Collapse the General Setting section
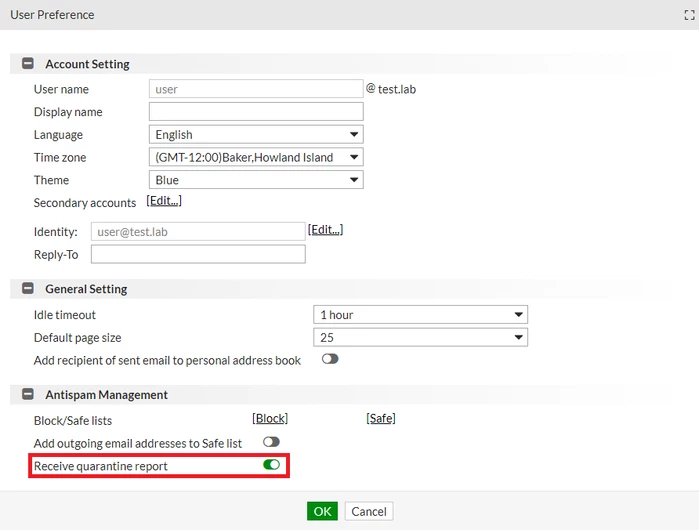699x530 pixels. [28, 288]
